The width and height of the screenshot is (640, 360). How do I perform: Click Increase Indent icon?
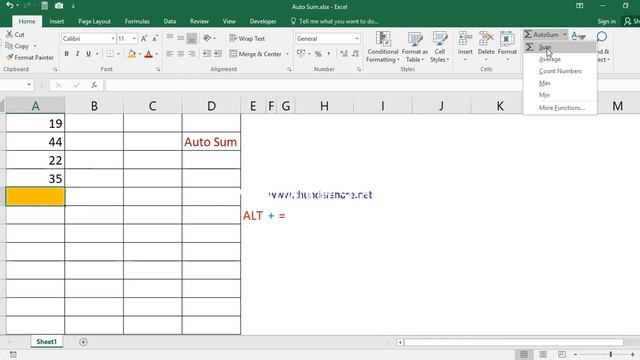coord(218,54)
